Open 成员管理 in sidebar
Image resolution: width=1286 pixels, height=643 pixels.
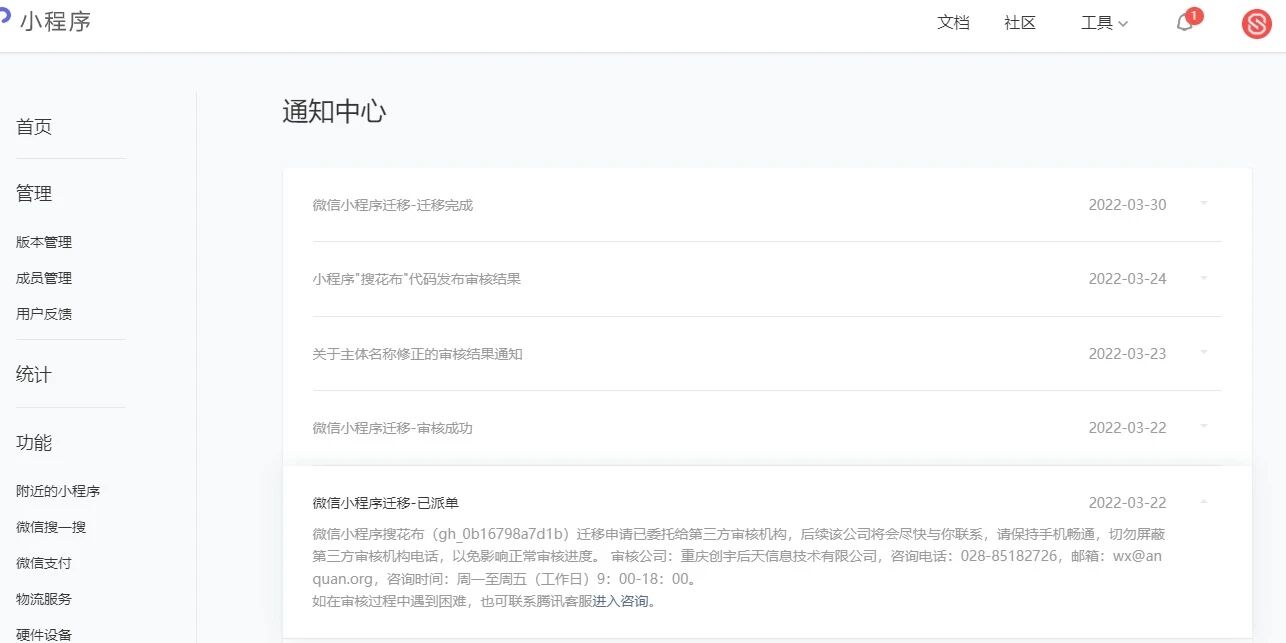pyautogui.click(x=44, y=278)
